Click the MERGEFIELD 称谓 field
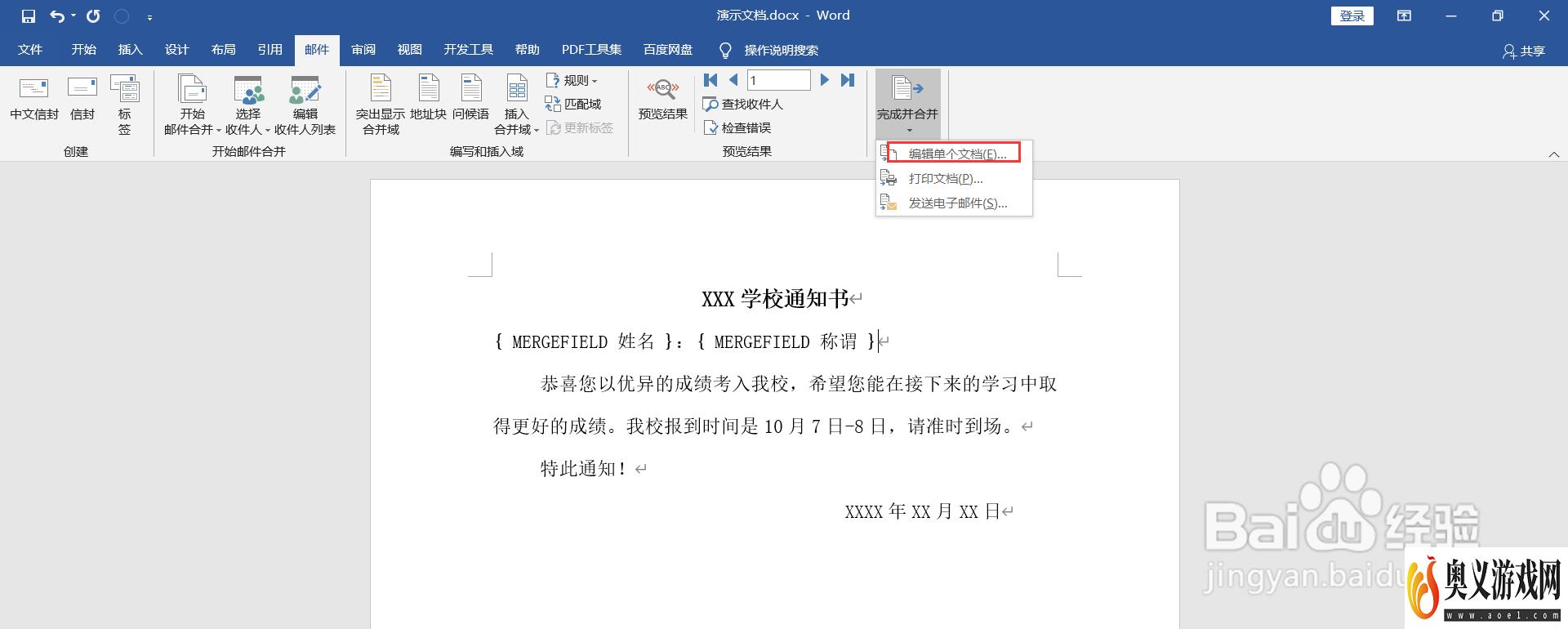The width and height of the screenshot is (1568, 629). click(x=786, y=341)
